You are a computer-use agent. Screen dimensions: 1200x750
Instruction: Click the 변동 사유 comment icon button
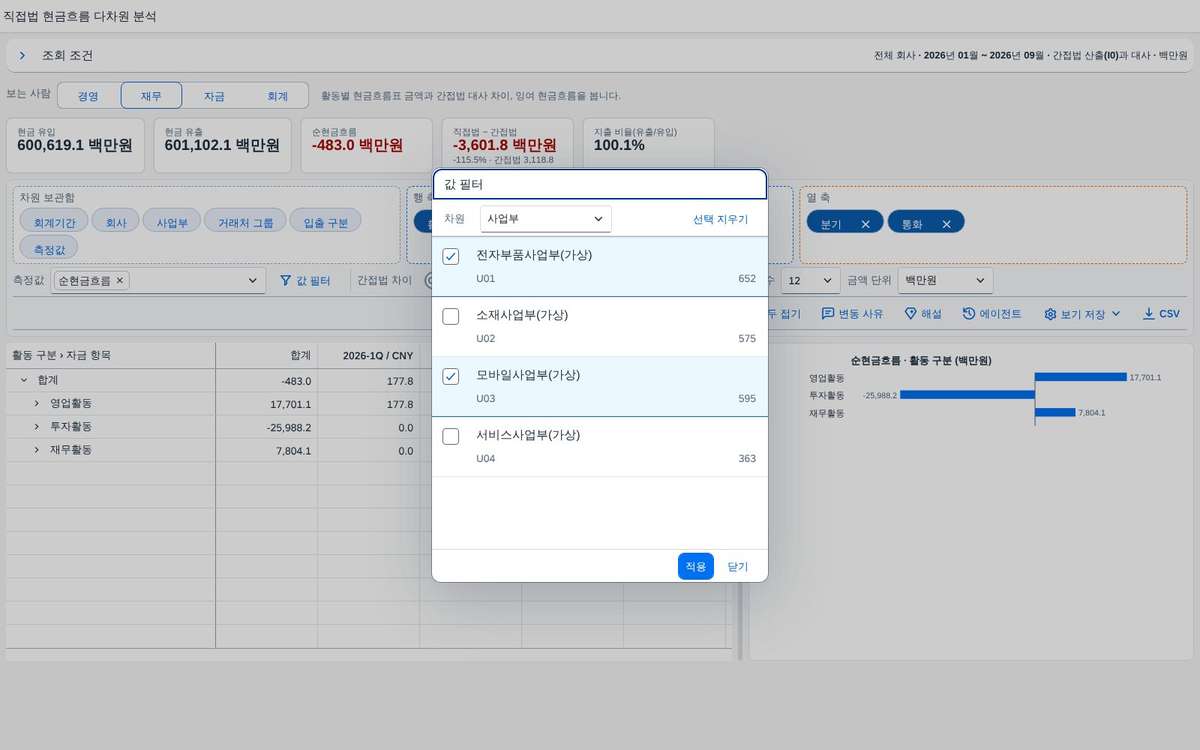[853, 314]
